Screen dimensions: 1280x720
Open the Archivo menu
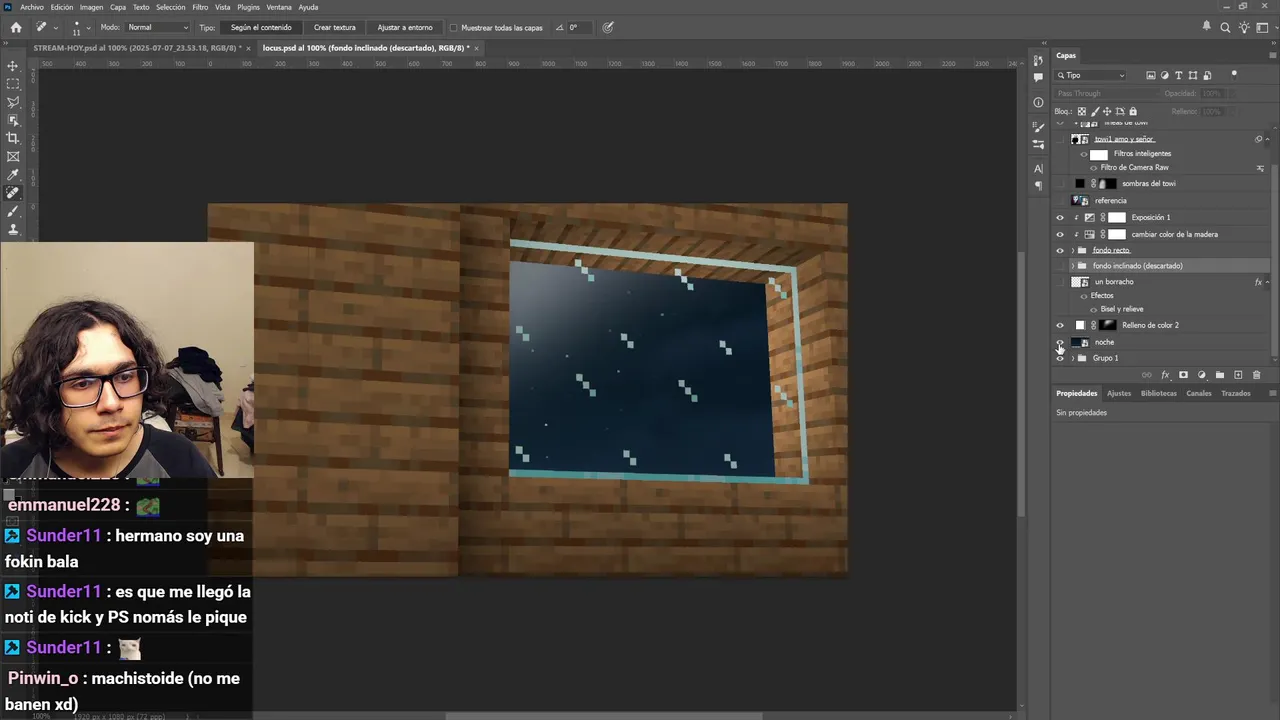point(31,7)
